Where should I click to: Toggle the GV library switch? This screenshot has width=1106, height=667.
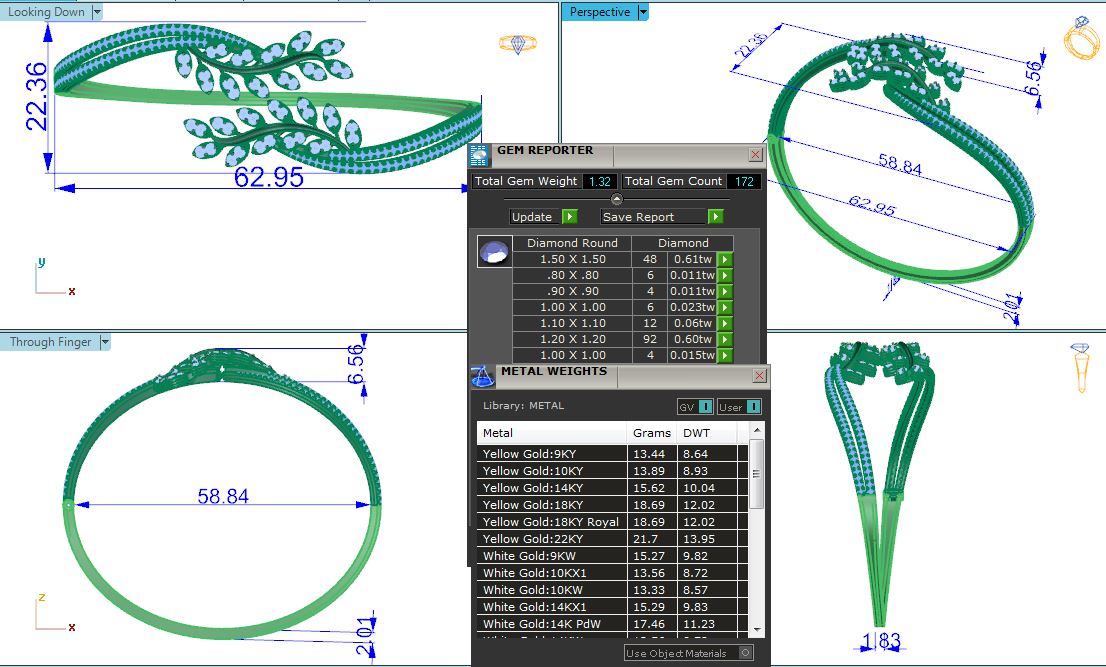click(x=705, y=406)
